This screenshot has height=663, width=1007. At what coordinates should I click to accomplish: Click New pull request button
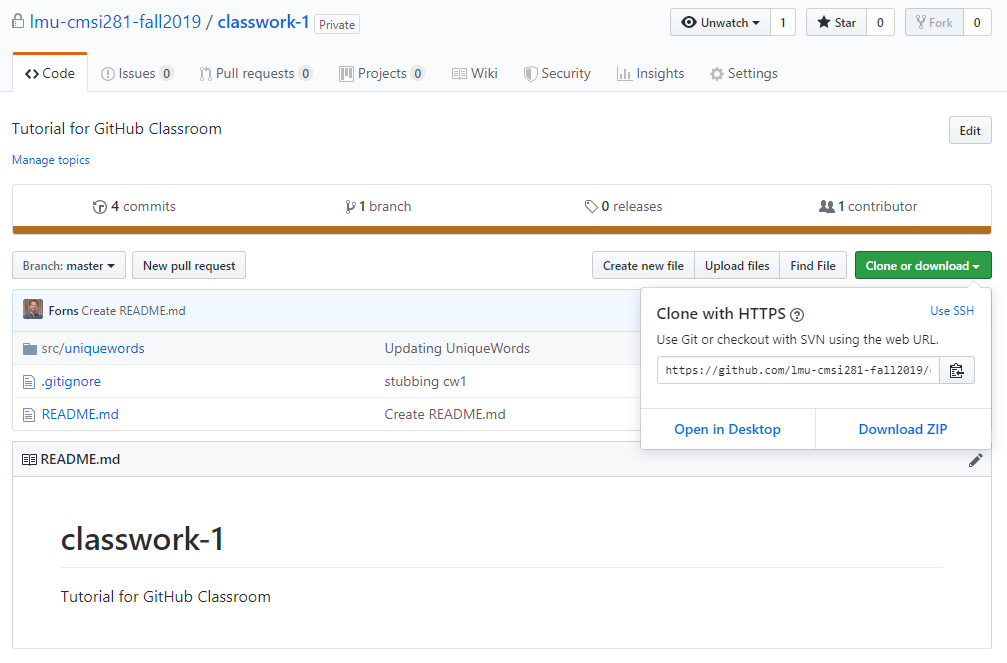189,265
